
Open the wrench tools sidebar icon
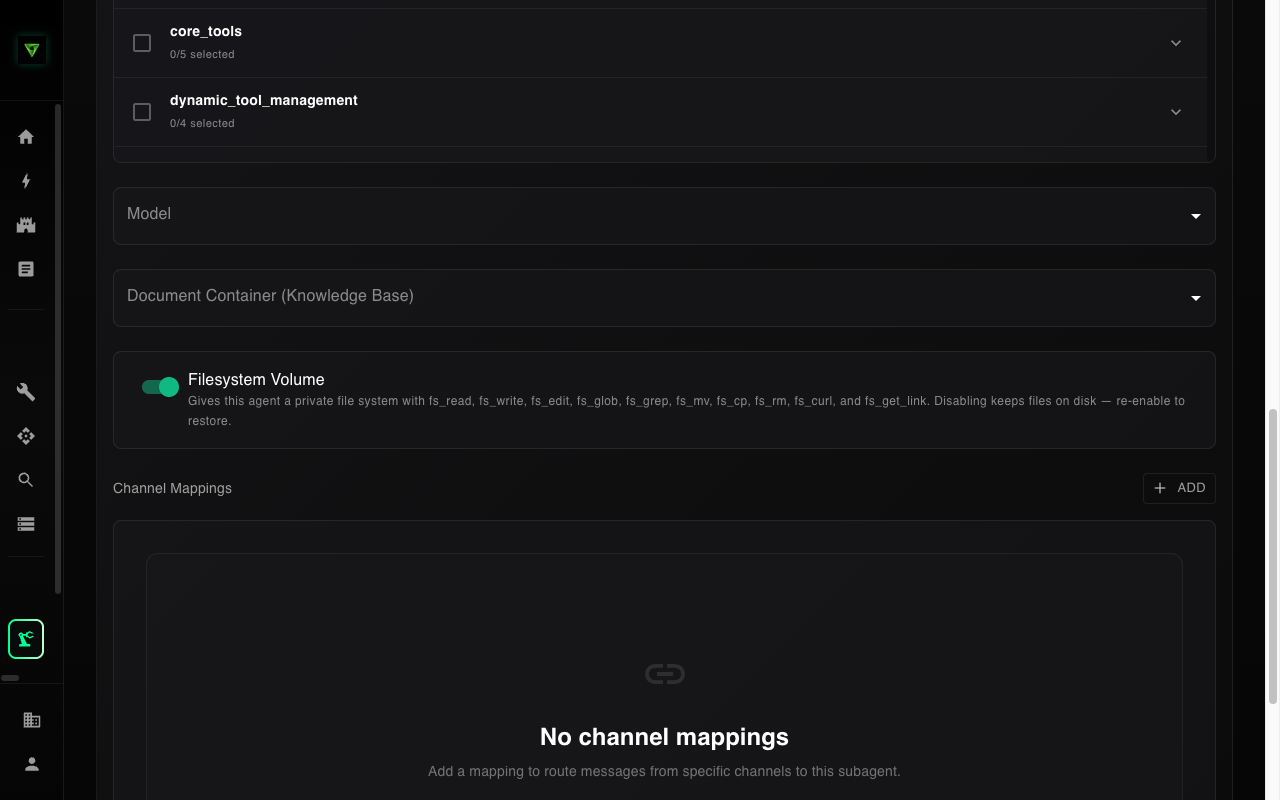26,392
